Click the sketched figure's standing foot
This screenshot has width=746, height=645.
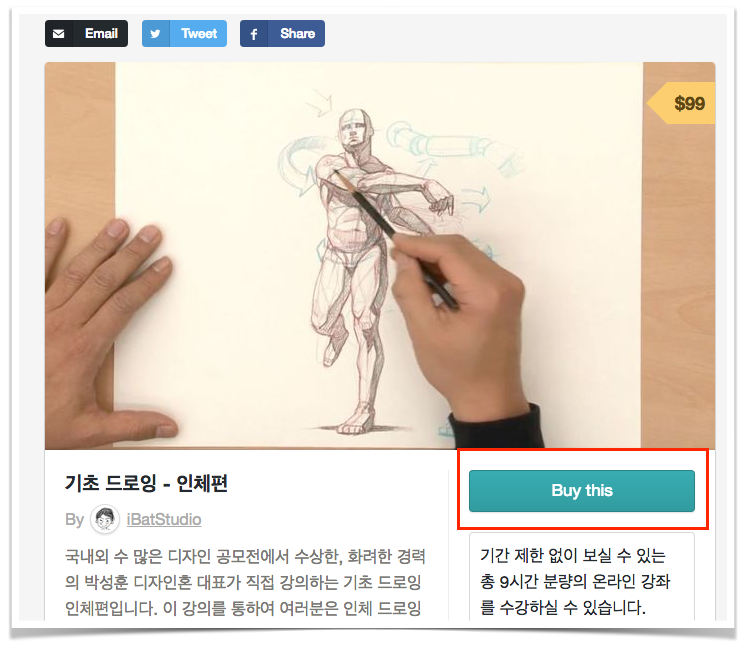(x=354, y=421)
